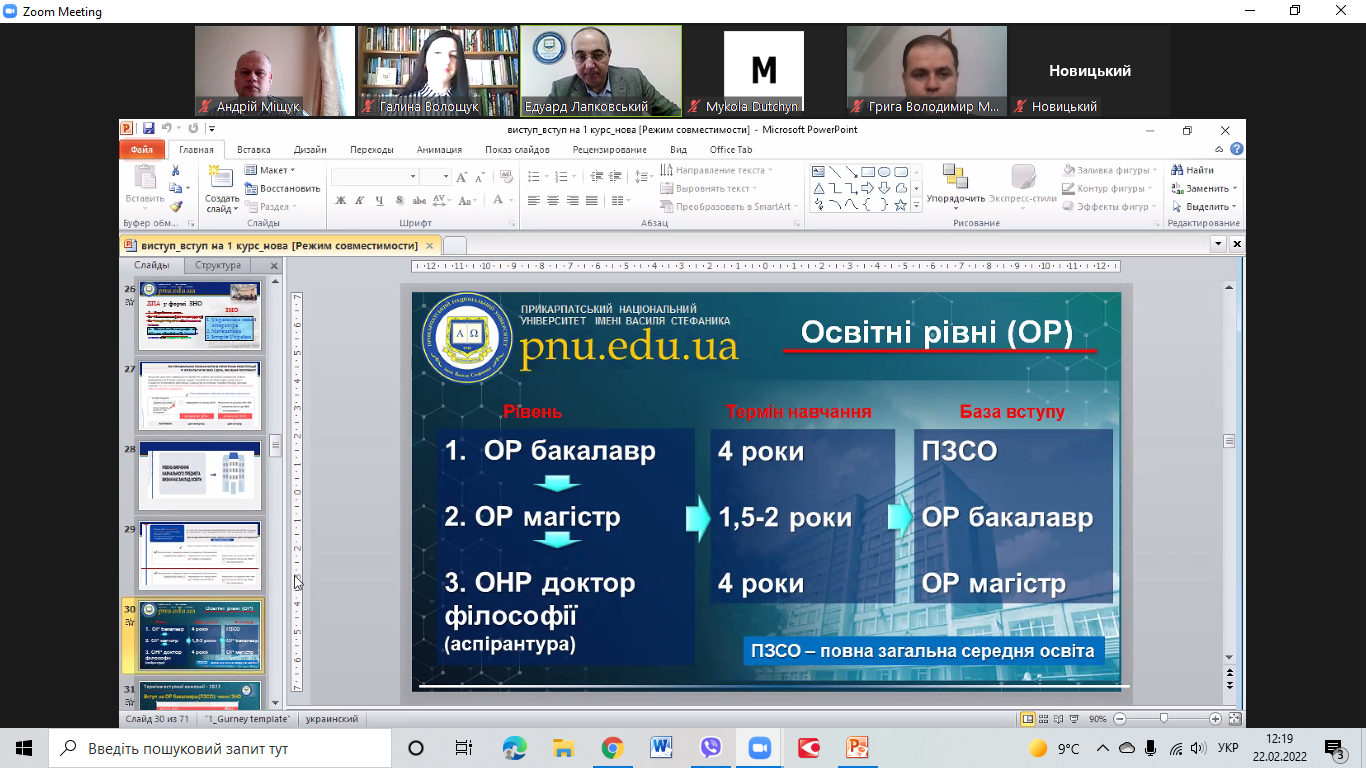The width and height of the screenshot is (1366, 768).
Task: Open Zoom from the Windows taskbar
Action: point(760,748)
